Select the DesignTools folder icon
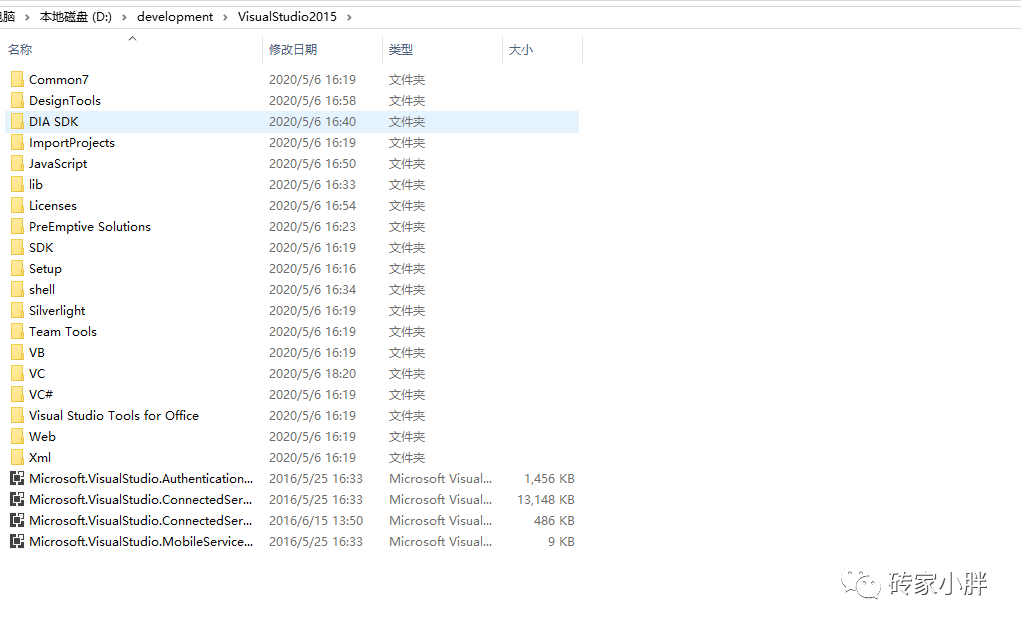The image size is (1021, 629). click(17, 100)
